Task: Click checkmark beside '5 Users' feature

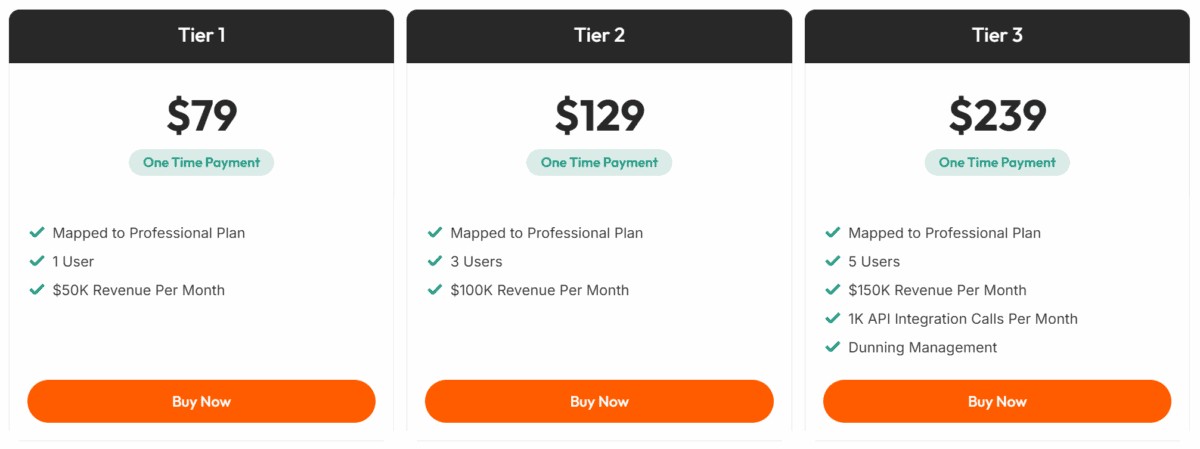Action: [x=833, y=261]
